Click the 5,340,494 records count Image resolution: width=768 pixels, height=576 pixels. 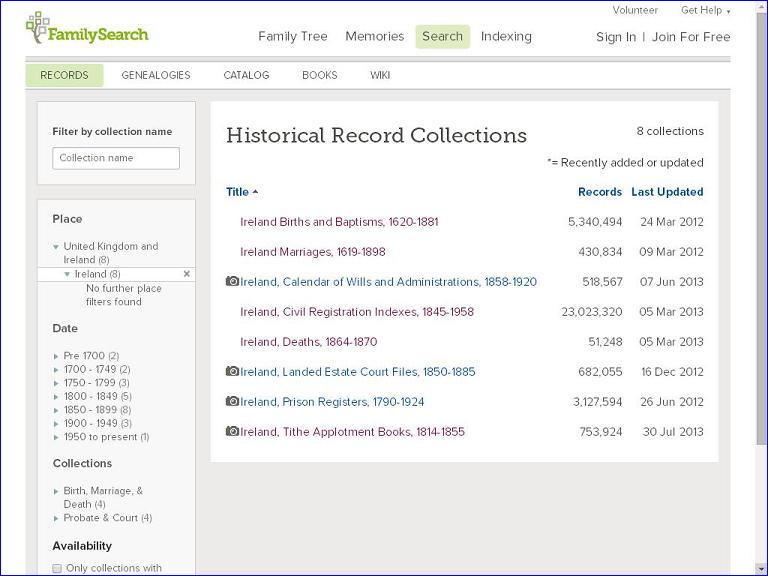click(x=595, y=222)
